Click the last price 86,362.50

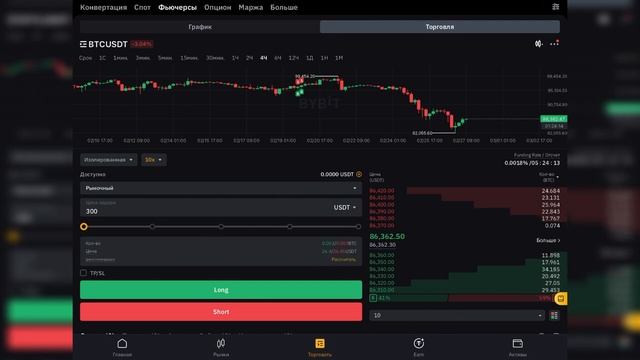(387, 236)
